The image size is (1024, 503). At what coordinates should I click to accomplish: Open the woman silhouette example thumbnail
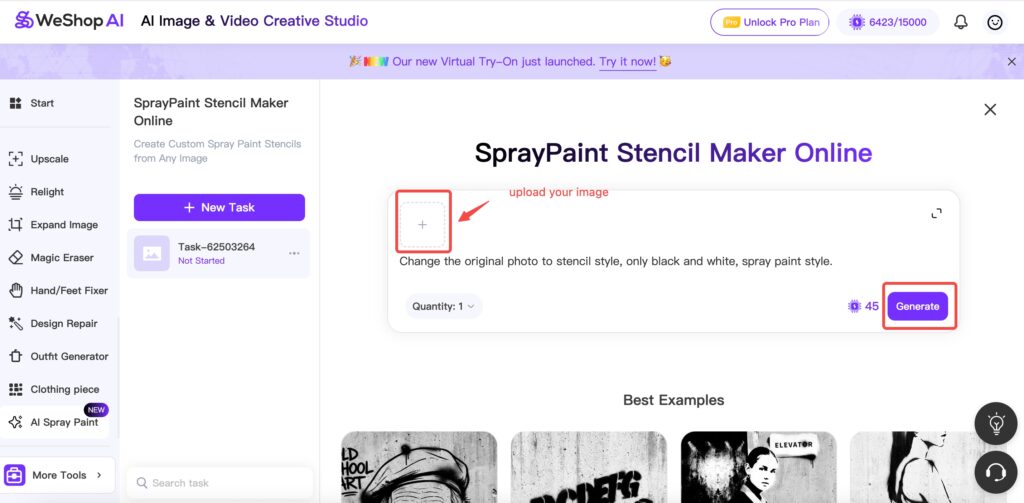(928, 467)
